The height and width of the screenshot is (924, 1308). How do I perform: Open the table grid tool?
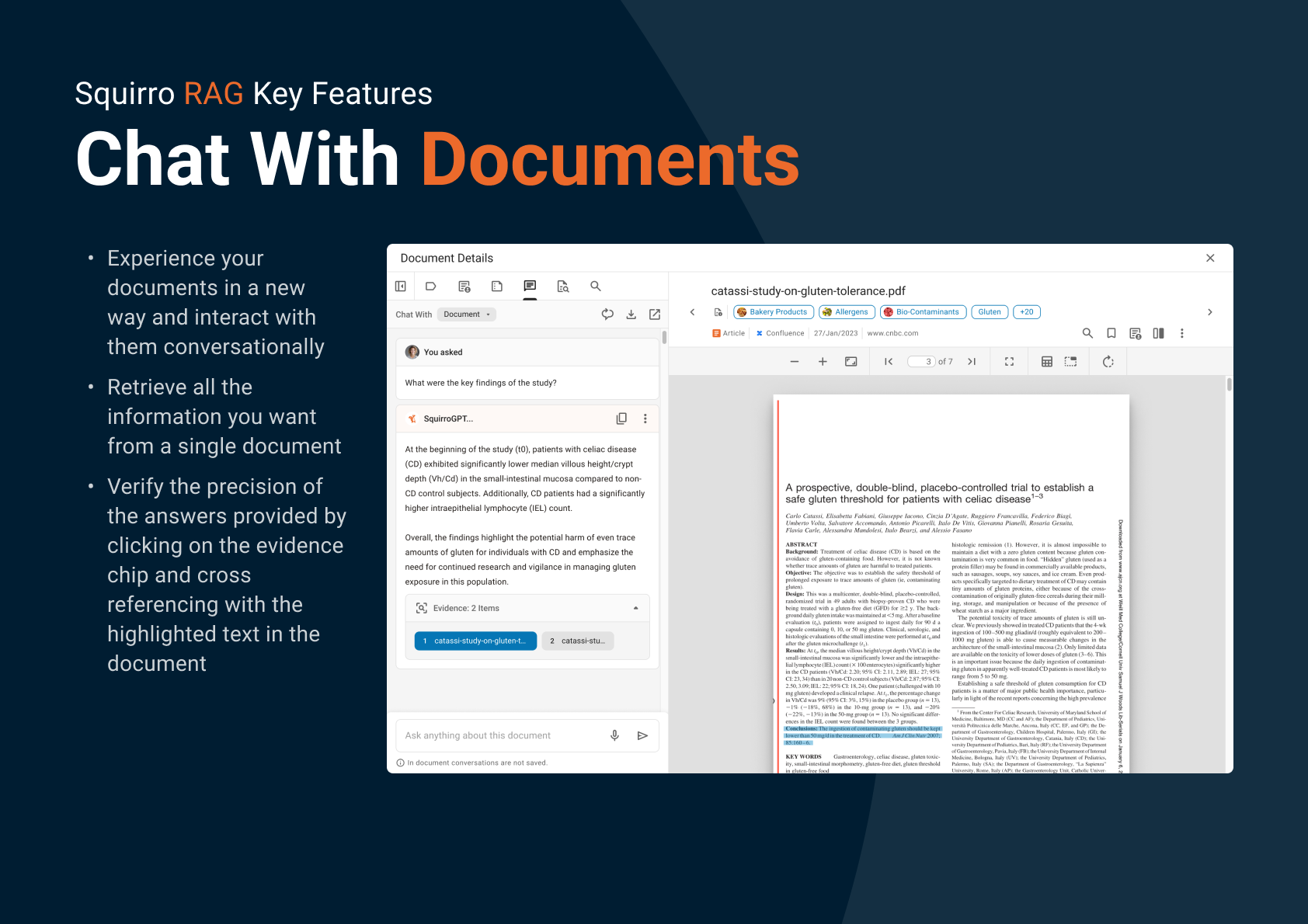[x=1047, y=362]
